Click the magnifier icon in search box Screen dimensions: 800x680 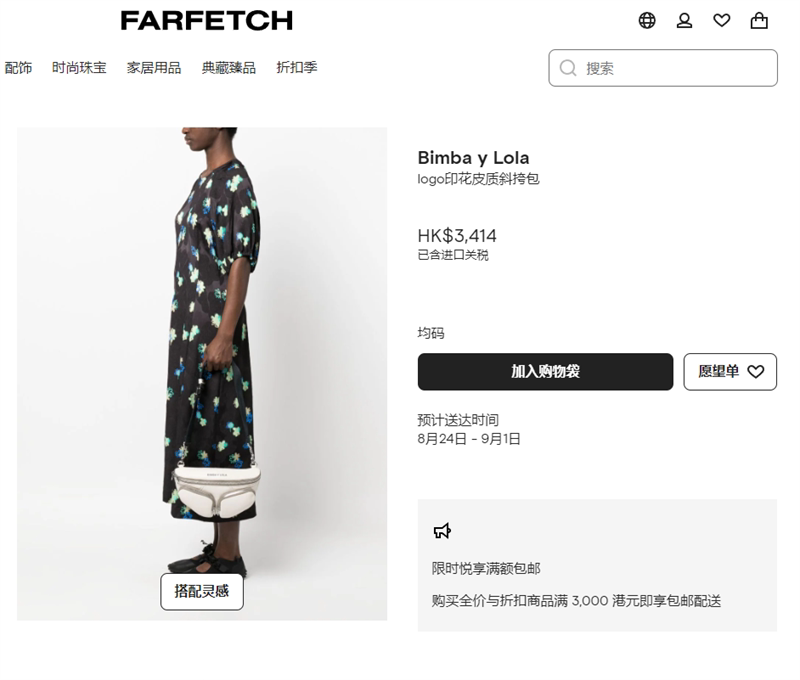(567, 68)
